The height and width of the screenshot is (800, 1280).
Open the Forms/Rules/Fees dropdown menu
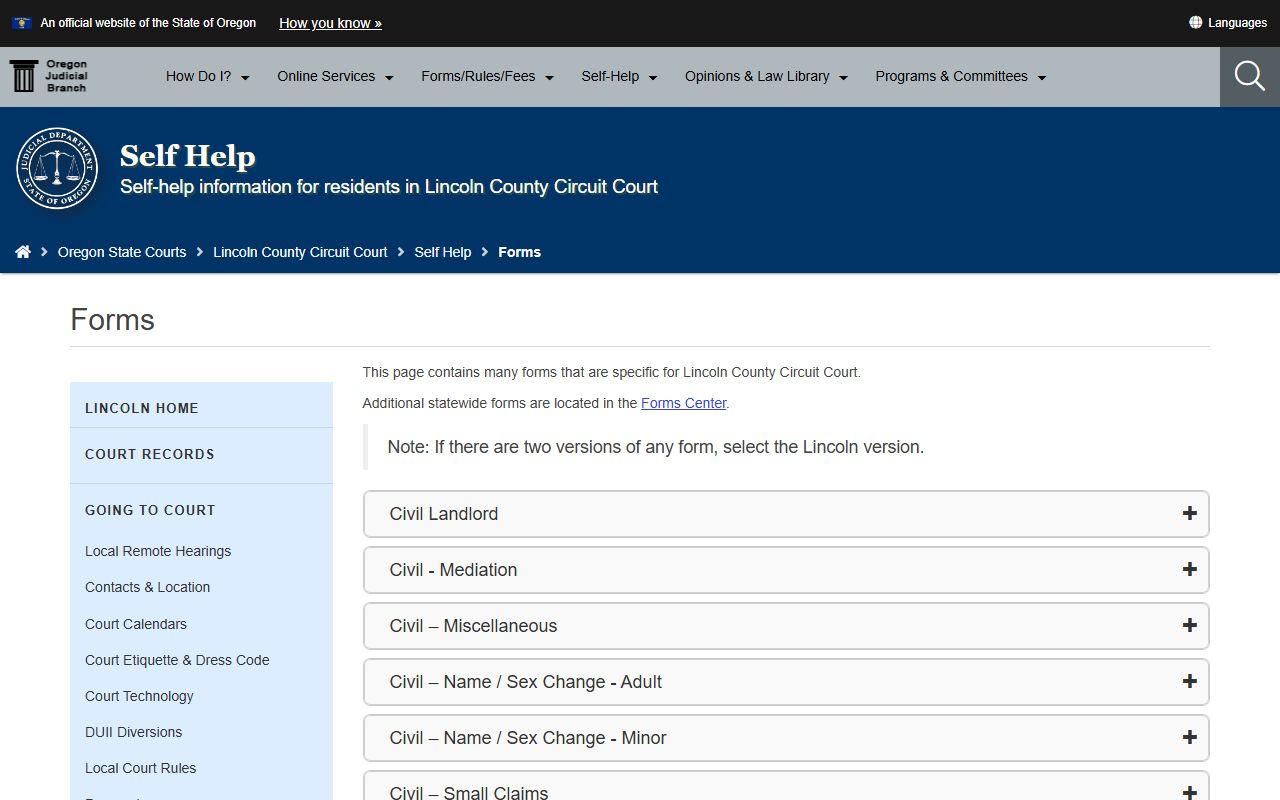coord(488,76)
